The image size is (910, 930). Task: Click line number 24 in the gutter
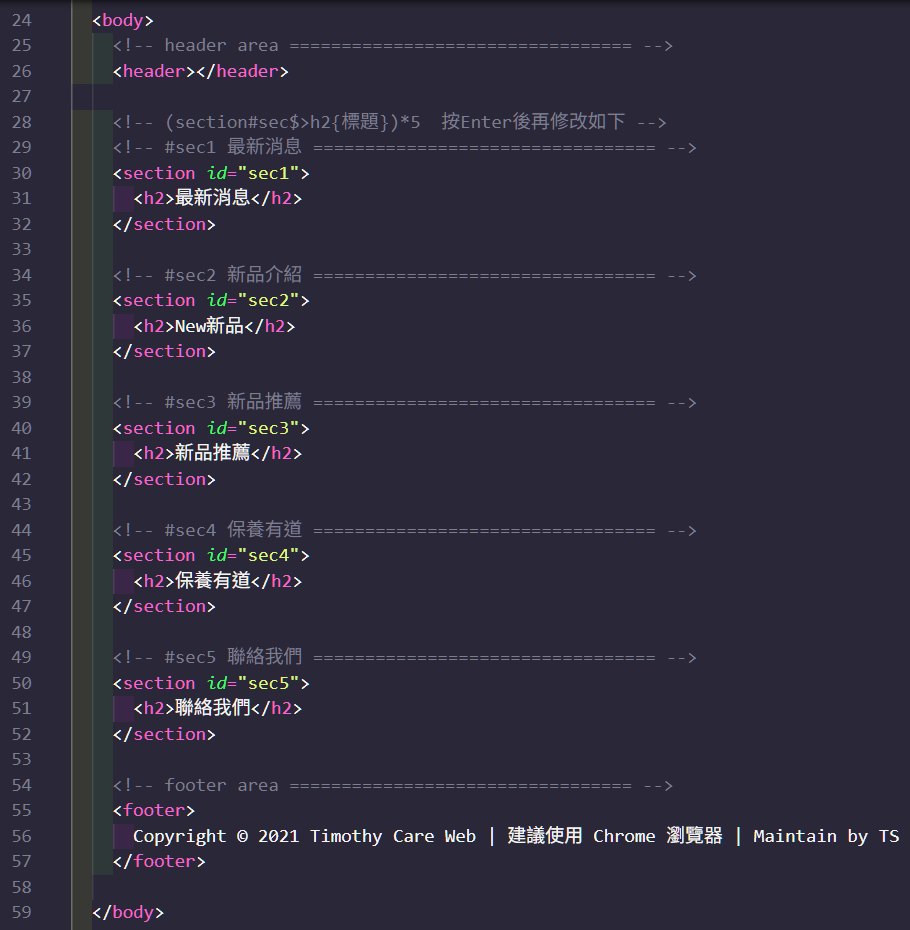click(x=21, y=20)
